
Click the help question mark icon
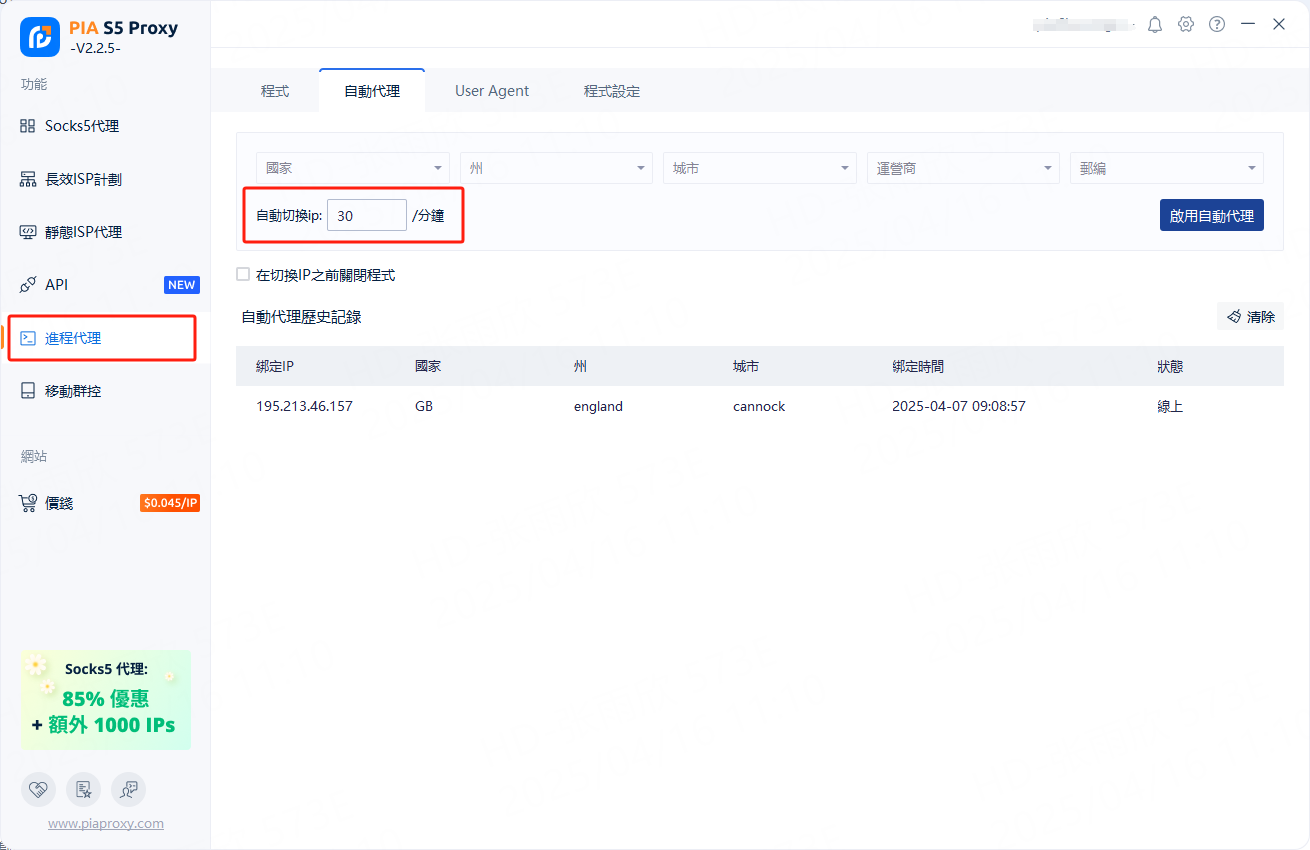[1217, 24]
